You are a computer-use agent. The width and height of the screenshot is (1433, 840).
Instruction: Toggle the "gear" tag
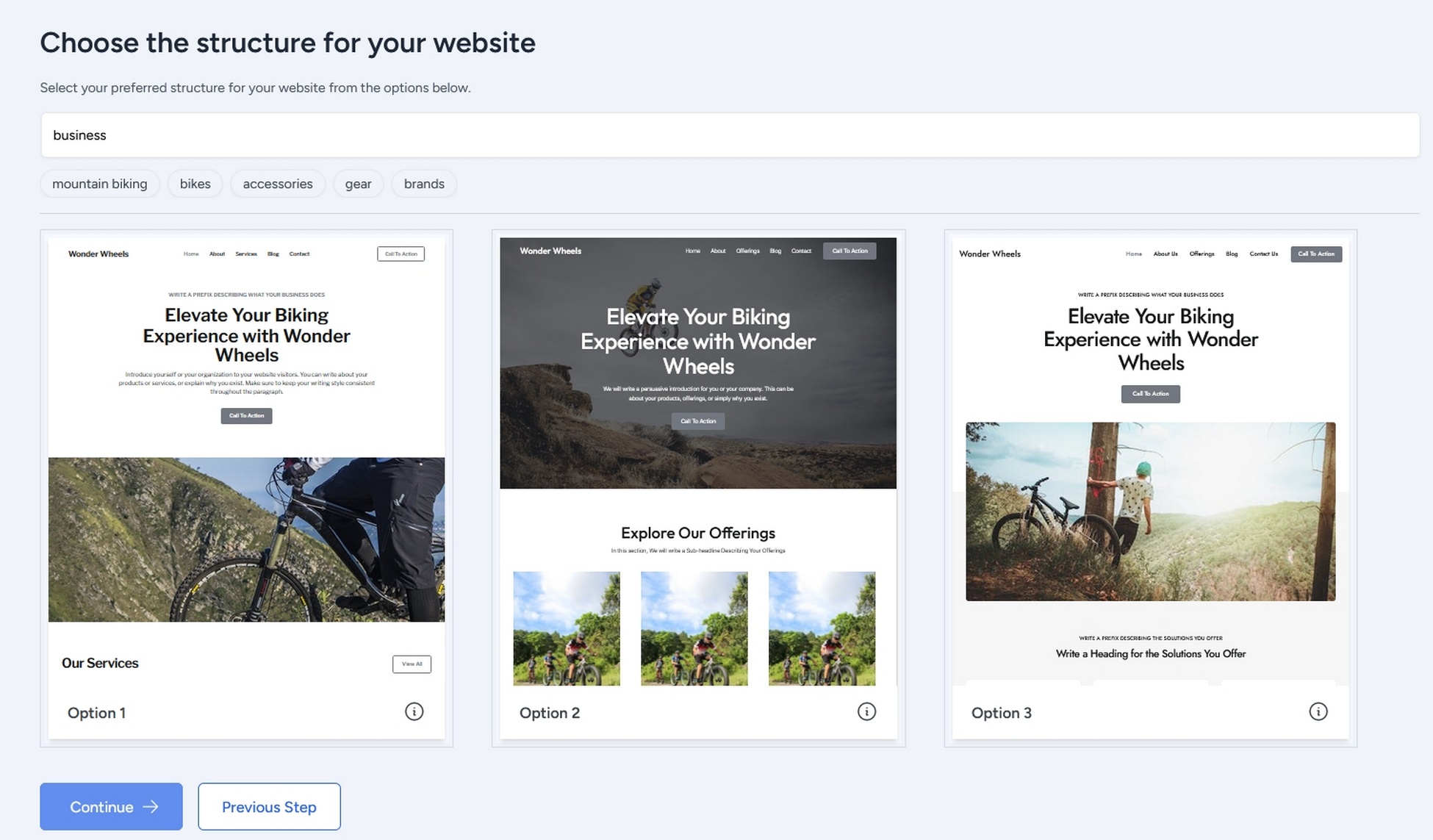(358, 184)
